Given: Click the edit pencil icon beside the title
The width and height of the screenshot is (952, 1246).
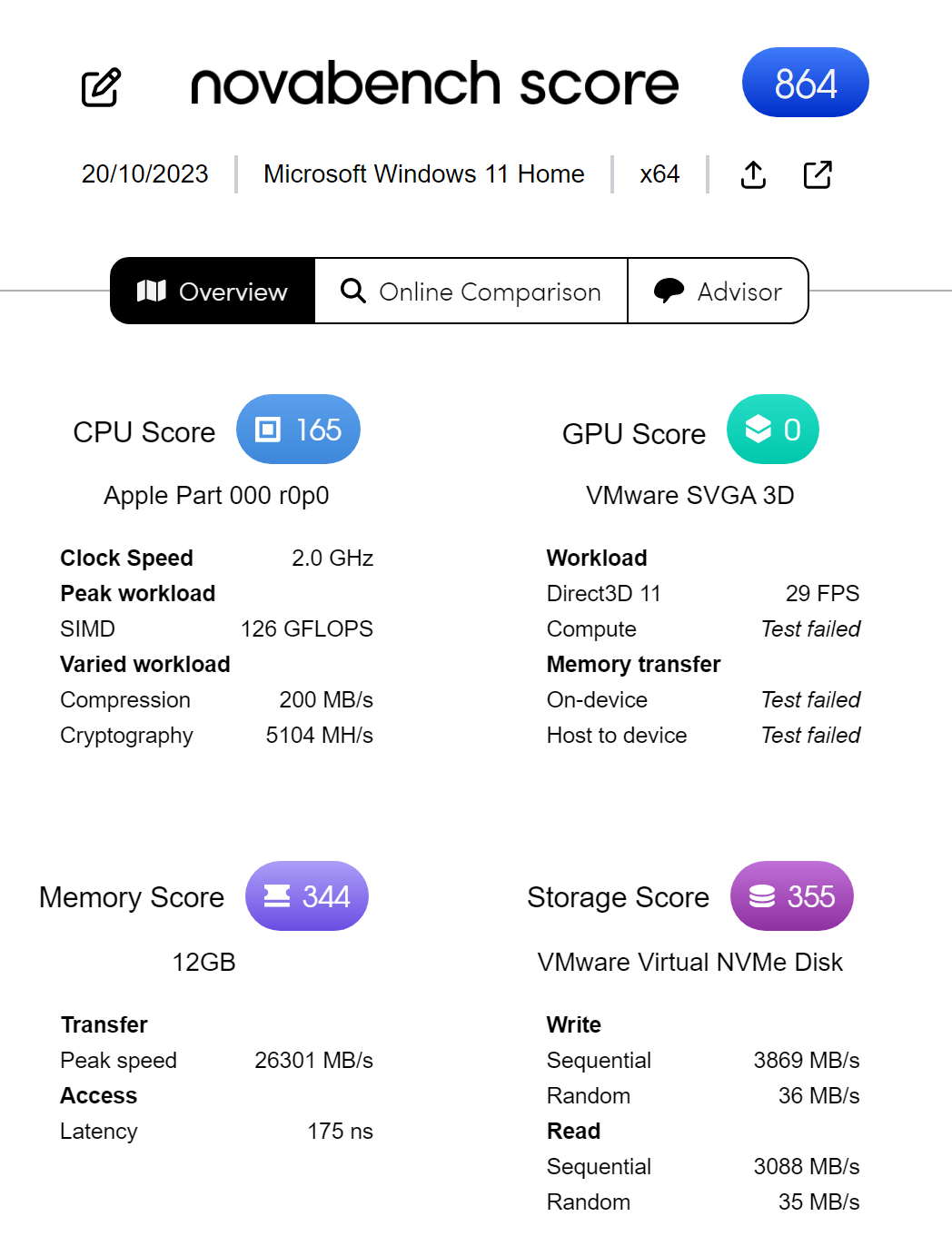Looking at the screenshot, I should click(101, 87).
